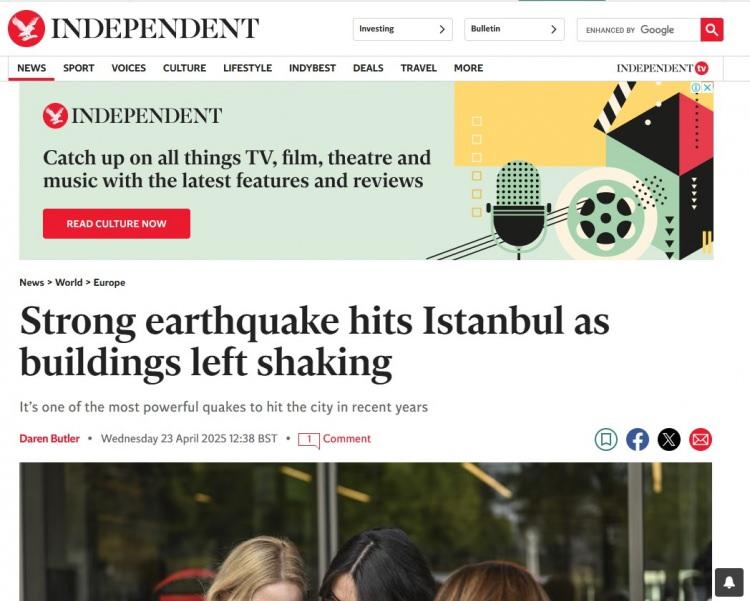
Task: Open the Comment link
Action: tap(347, 438)
